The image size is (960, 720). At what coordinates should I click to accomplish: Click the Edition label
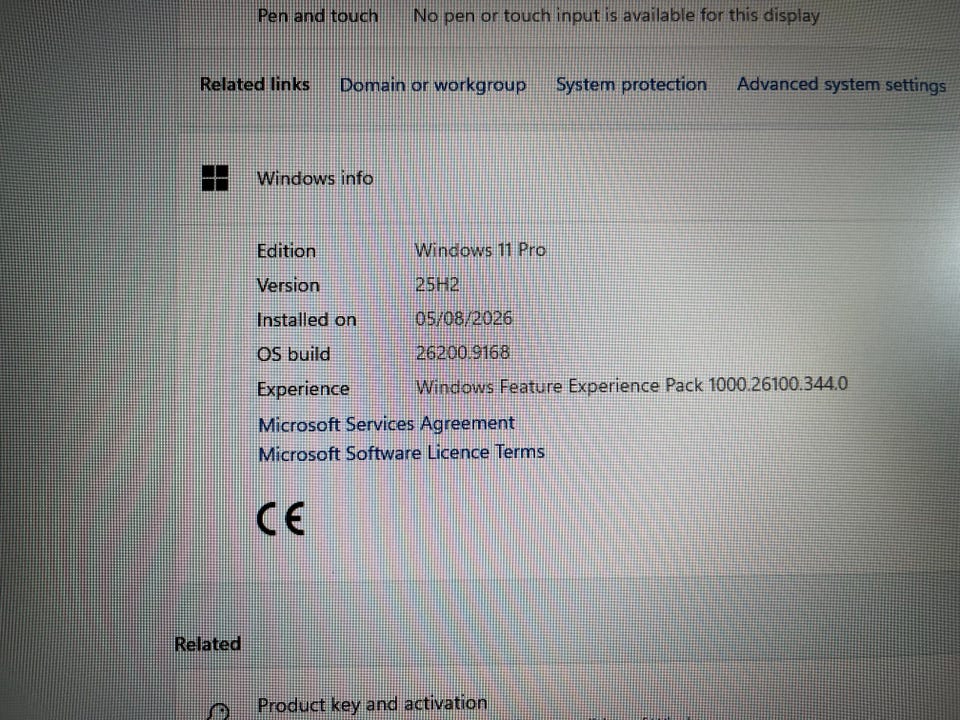click(286, 251)
